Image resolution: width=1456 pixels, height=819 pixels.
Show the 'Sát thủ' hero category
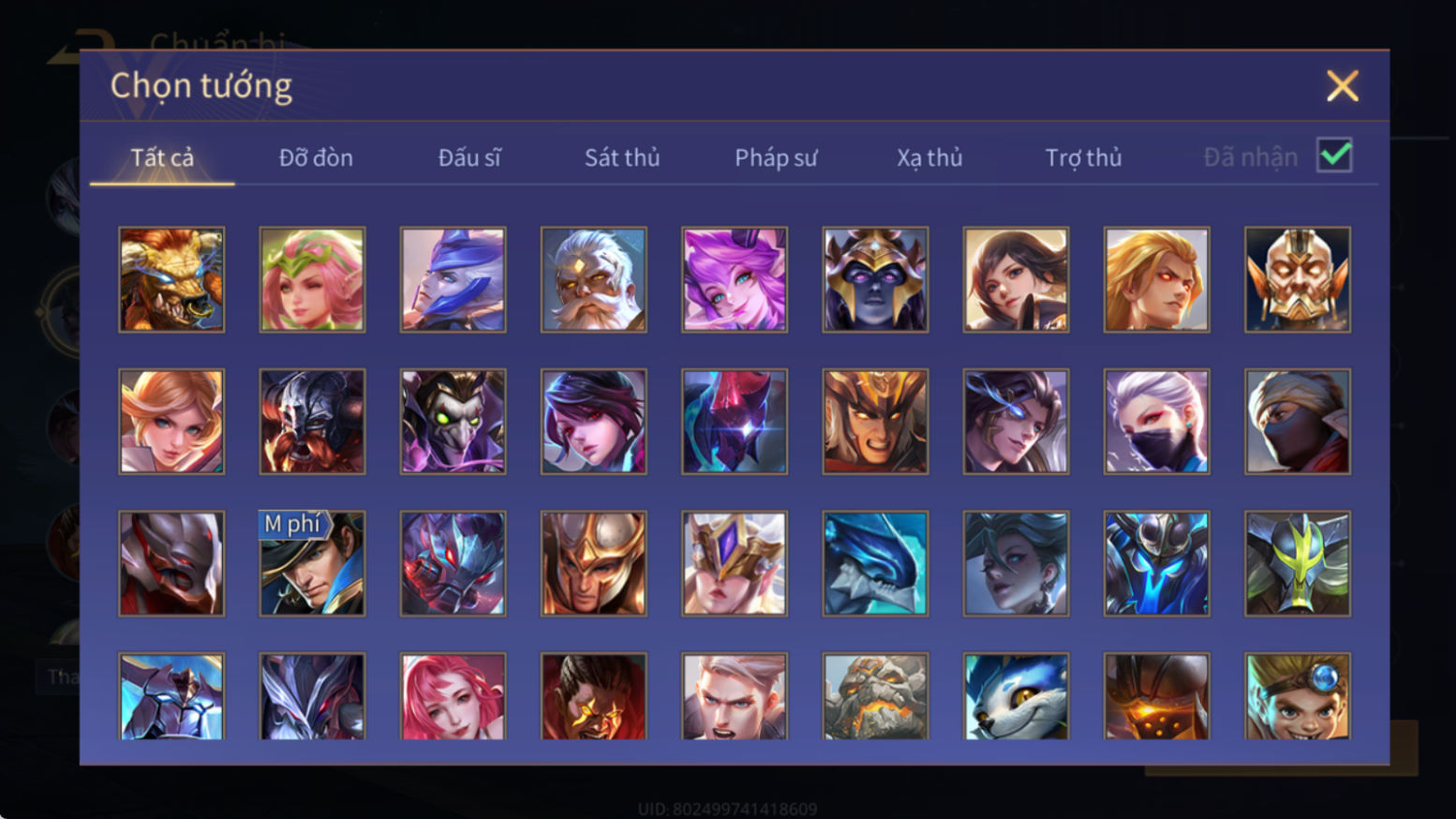click(x=622, y=157)
